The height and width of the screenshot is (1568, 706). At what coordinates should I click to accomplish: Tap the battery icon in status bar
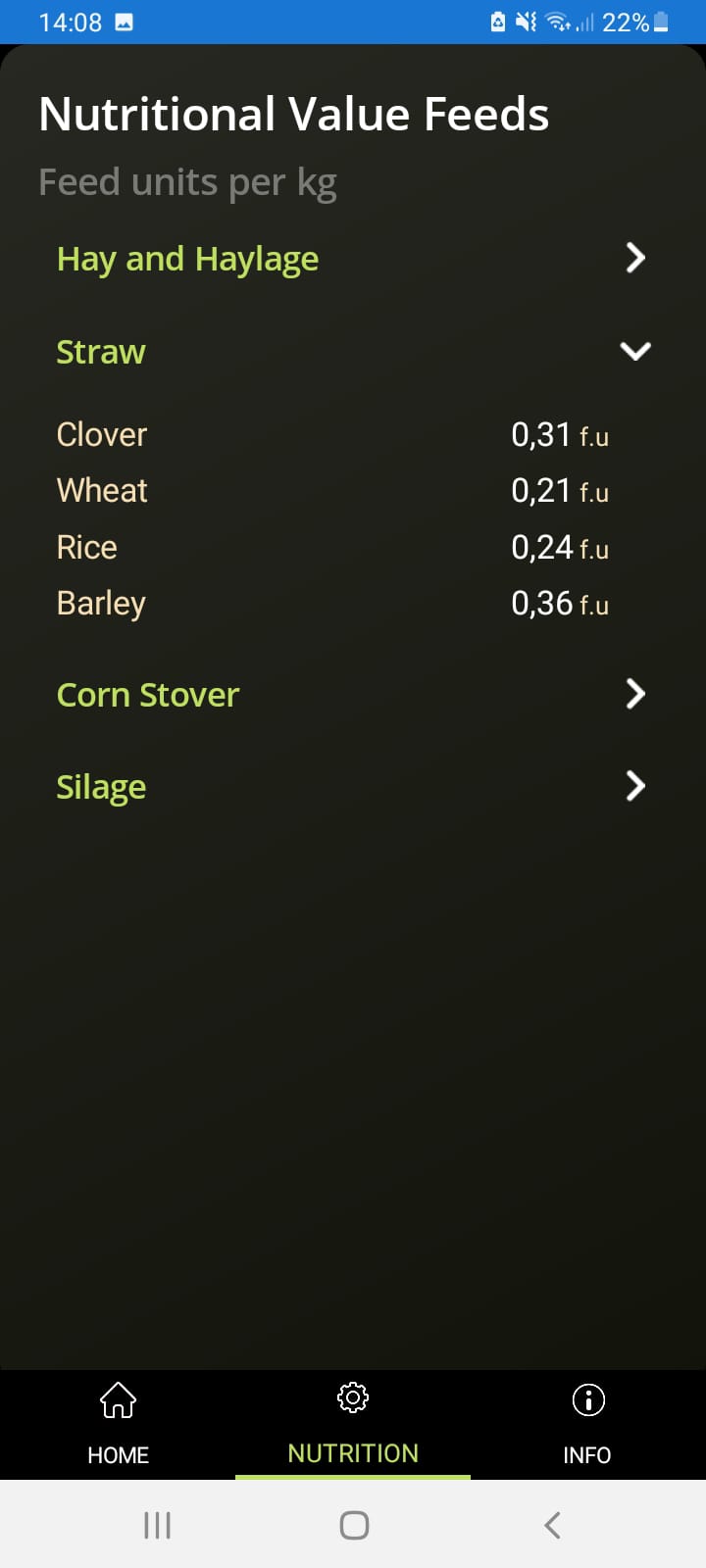click(x=661, y=22)
